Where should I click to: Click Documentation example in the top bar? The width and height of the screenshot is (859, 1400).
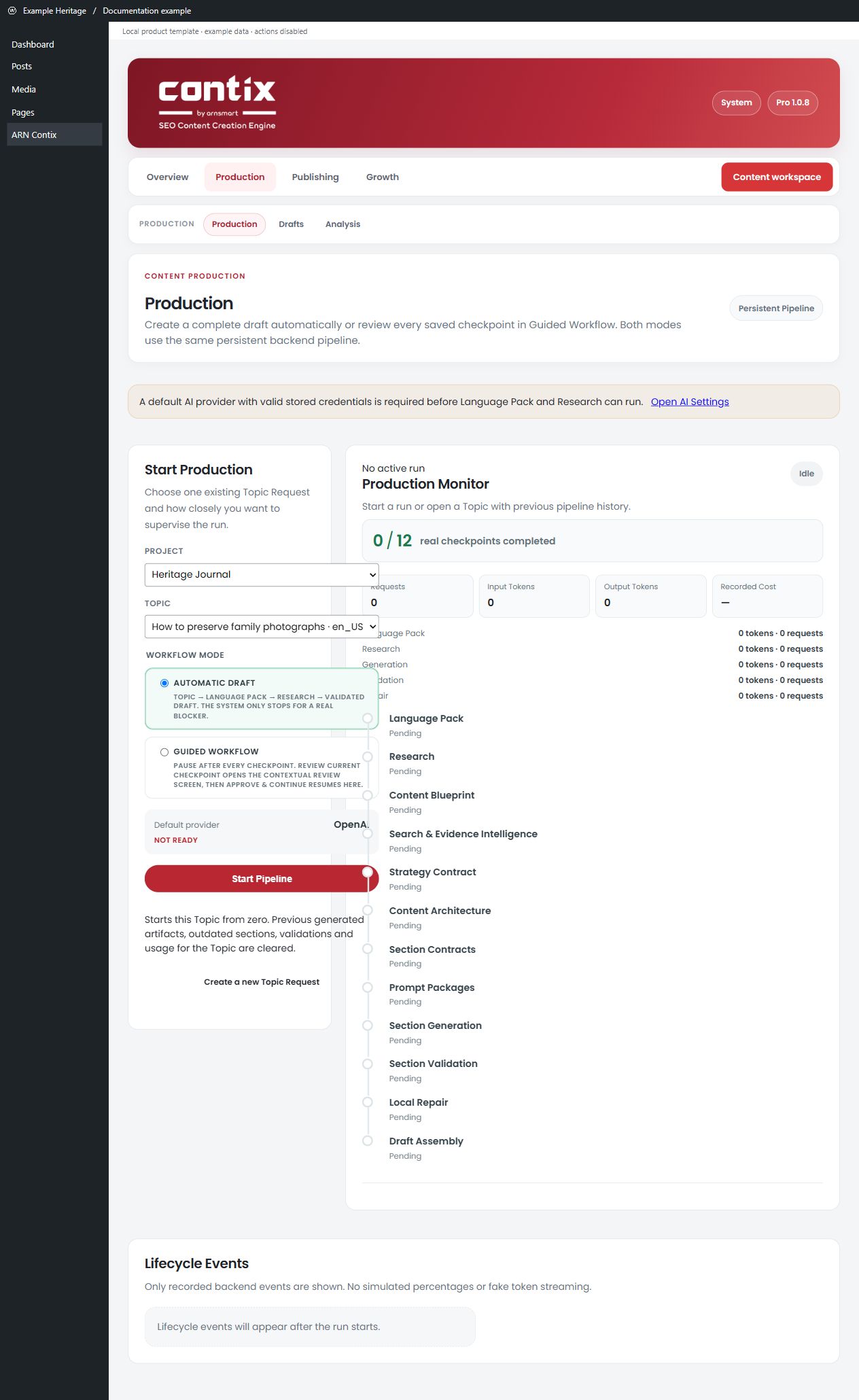tap(147, 11)
